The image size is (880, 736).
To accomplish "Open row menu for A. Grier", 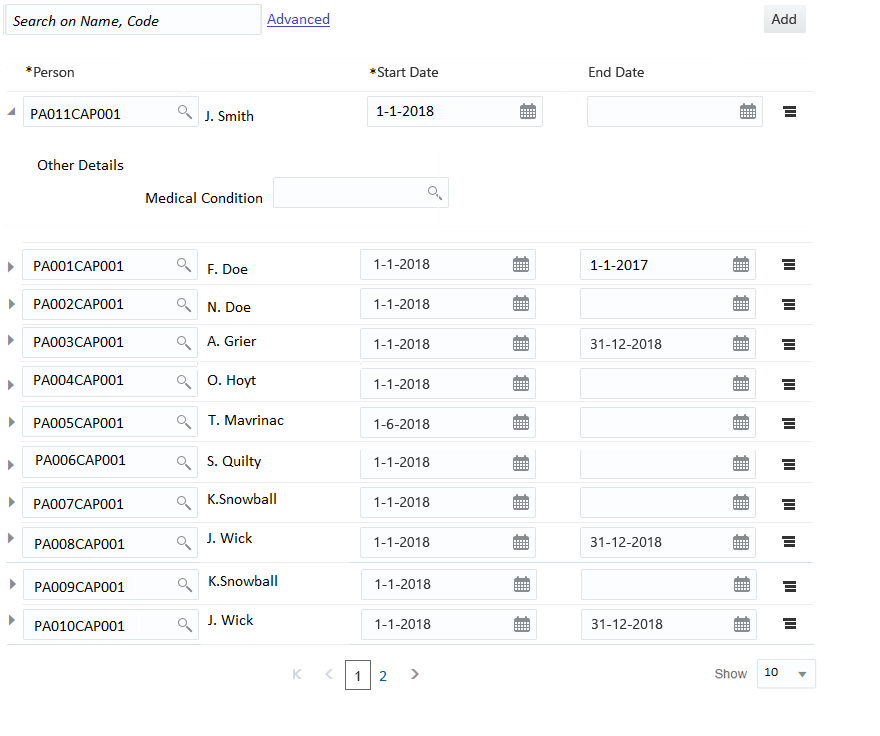I will coord(789,344).
